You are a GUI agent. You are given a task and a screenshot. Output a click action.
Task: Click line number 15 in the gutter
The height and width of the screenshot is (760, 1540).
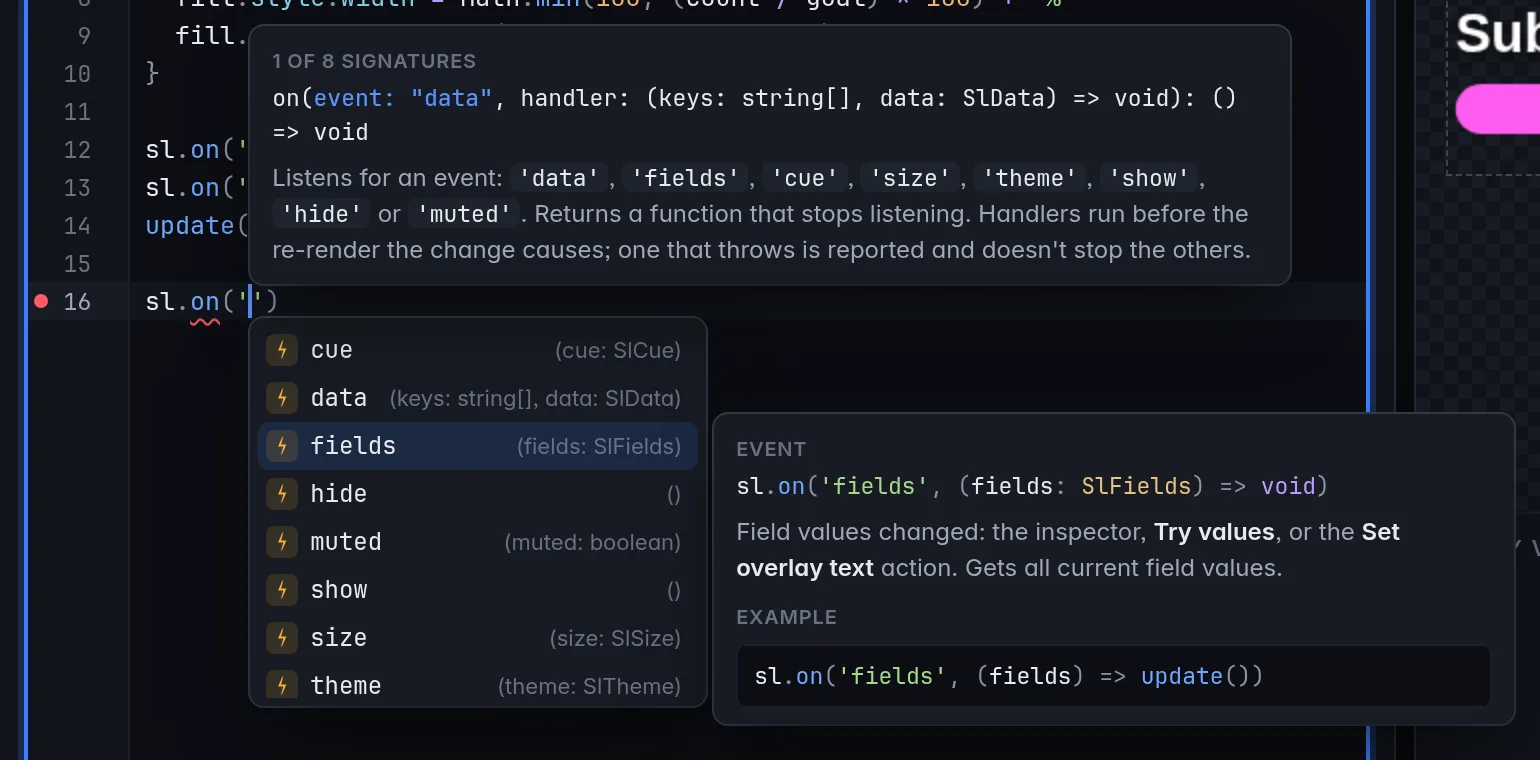tap(77, 264)
